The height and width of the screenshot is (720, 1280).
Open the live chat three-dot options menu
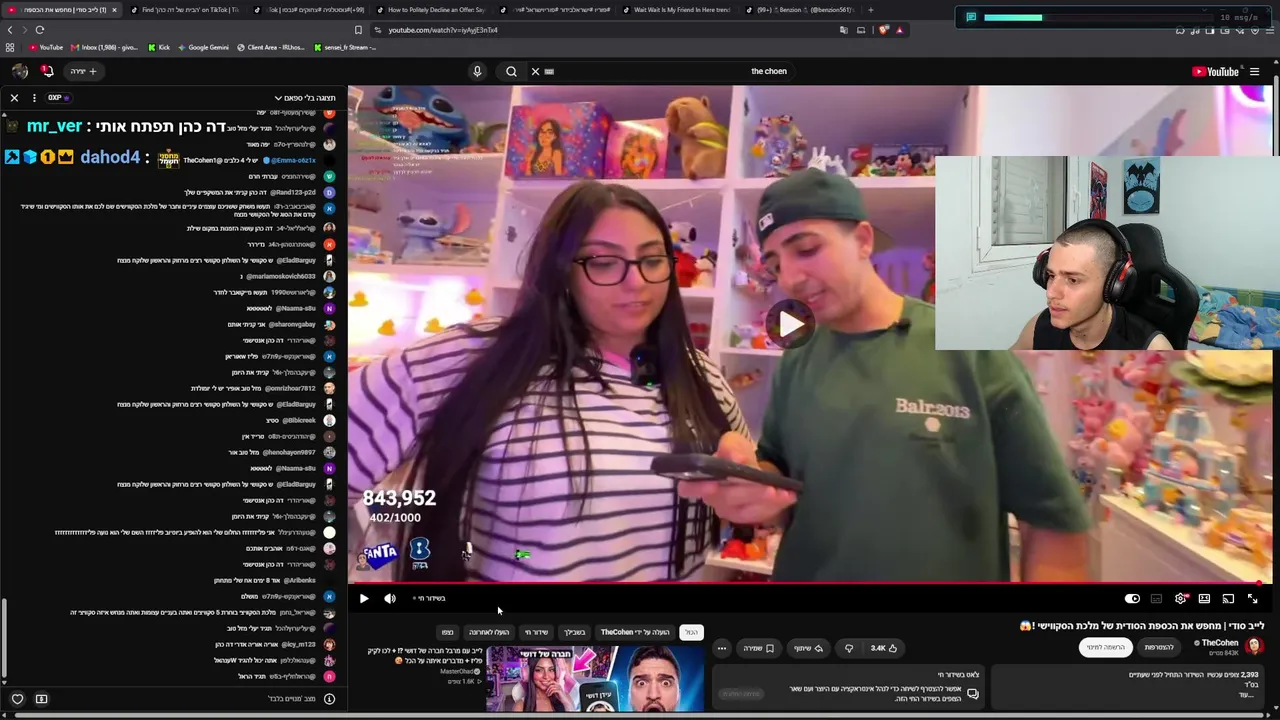point(34,98)
